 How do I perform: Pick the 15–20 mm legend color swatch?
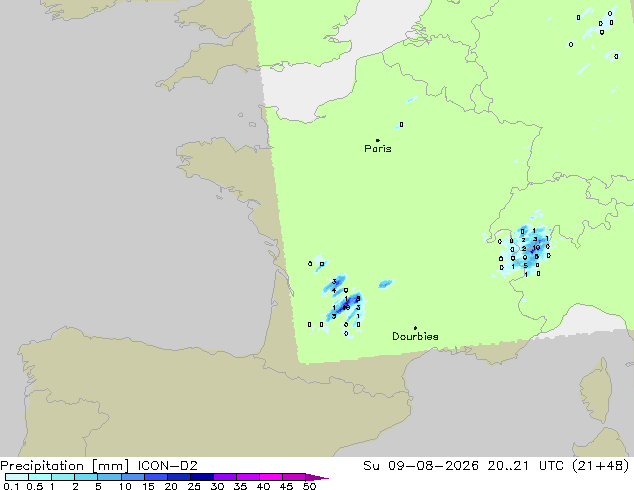pyautogui.click(x=155, y=477)
